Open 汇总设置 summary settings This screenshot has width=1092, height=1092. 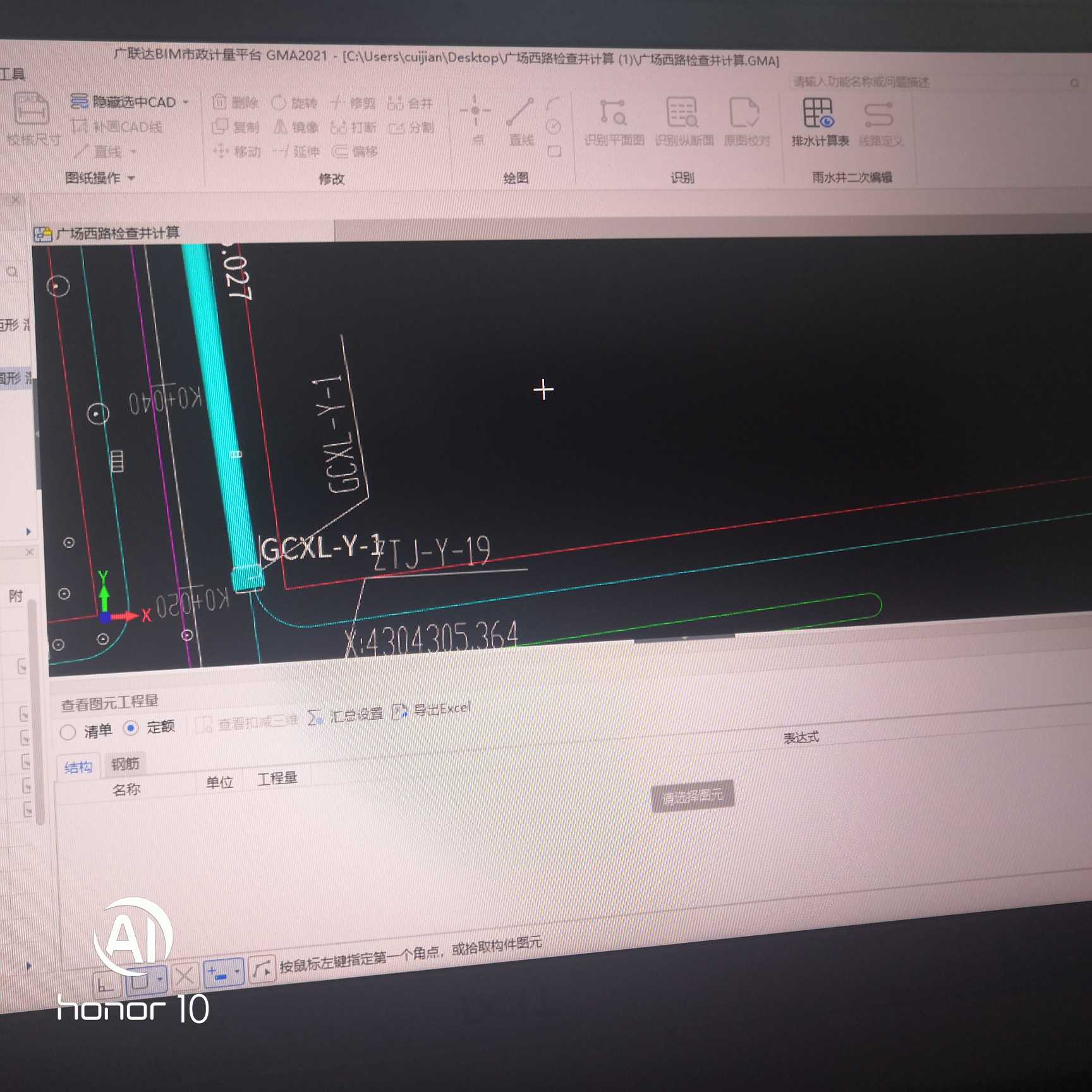[x=345, y=715]
